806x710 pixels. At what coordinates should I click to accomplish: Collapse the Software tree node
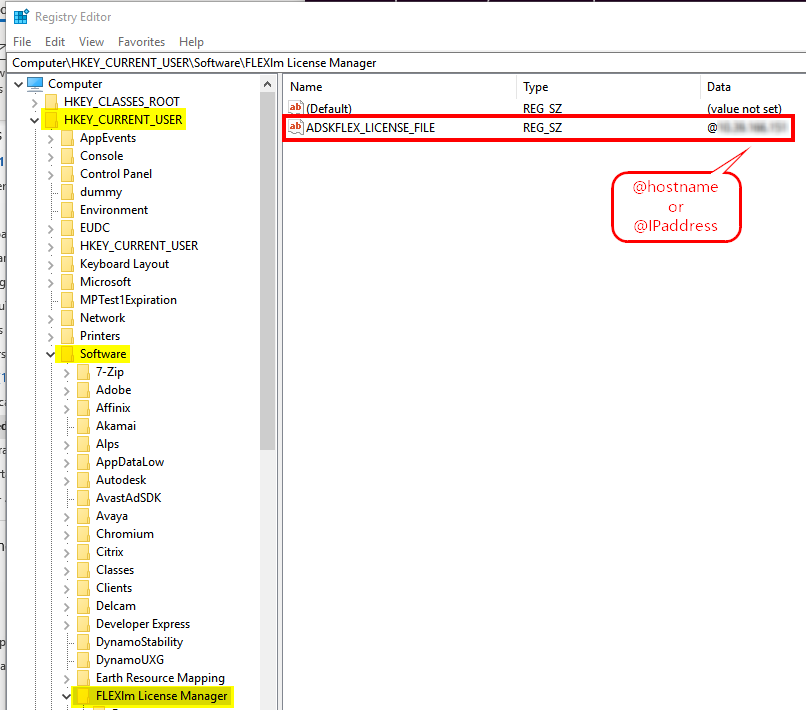point(50,353)
